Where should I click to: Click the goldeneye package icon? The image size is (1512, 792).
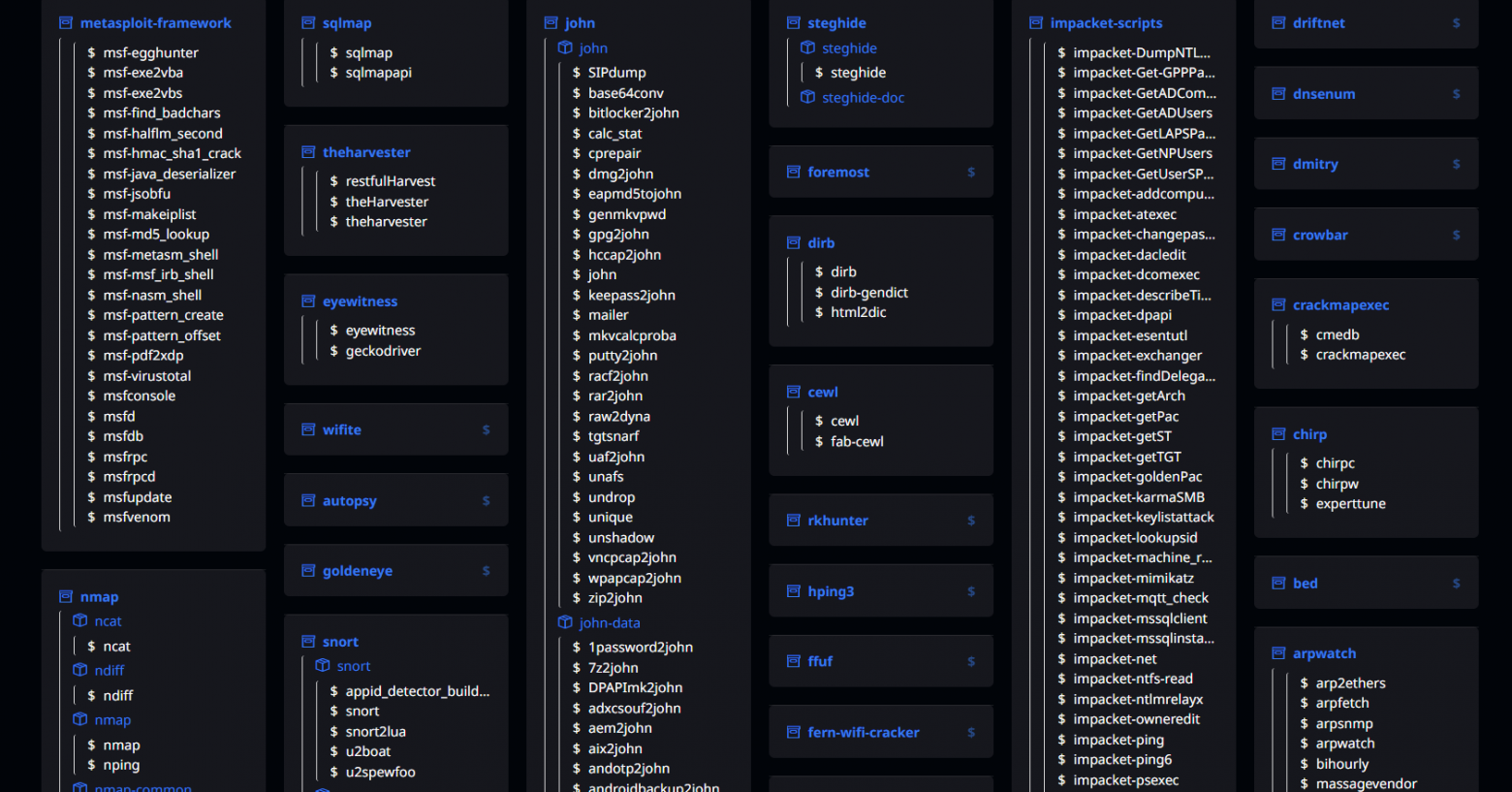tap(308, 571)
